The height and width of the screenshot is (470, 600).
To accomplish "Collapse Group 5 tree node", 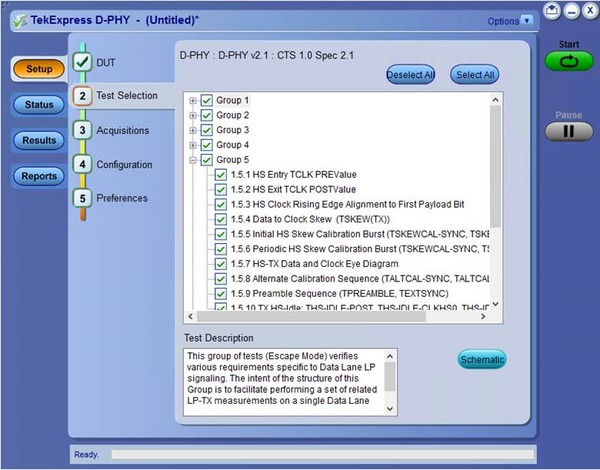I will tap(193, 160).
